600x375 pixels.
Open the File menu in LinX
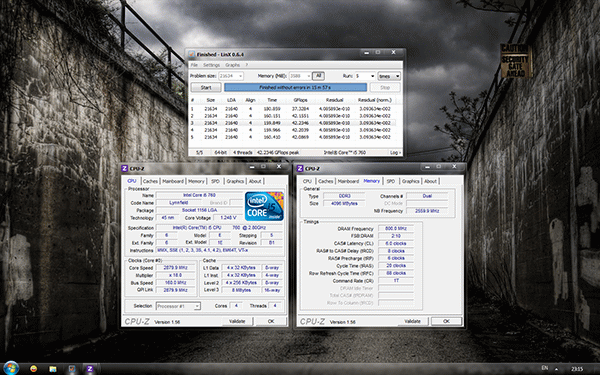[194, 65]
